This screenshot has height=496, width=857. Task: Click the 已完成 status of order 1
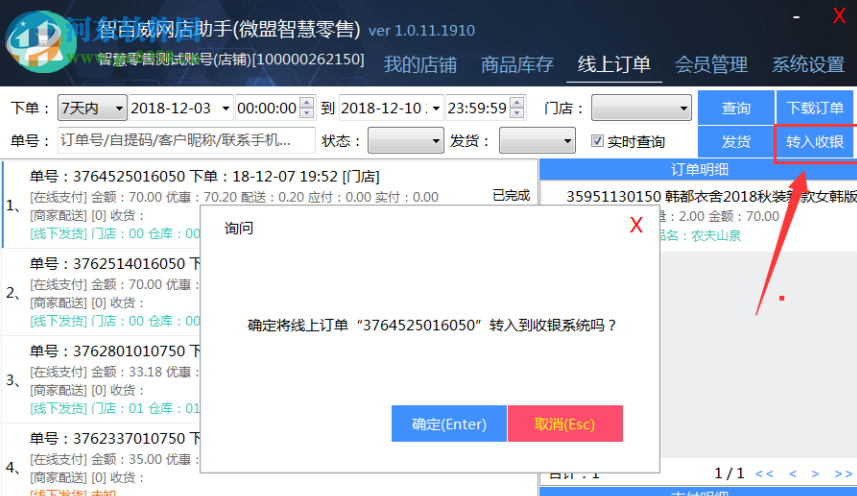[511, 195]
